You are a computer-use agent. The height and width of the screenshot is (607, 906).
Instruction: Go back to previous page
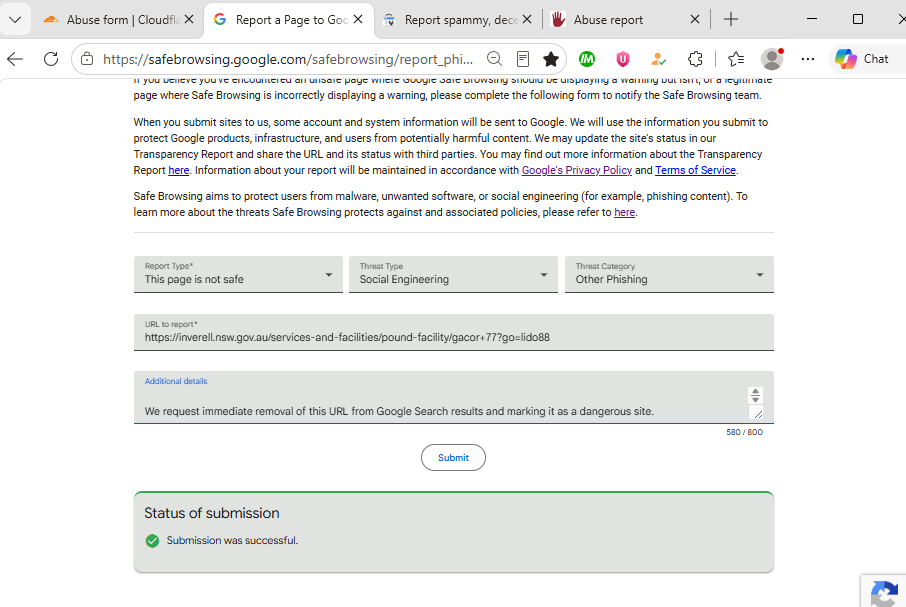click(15, 59)
